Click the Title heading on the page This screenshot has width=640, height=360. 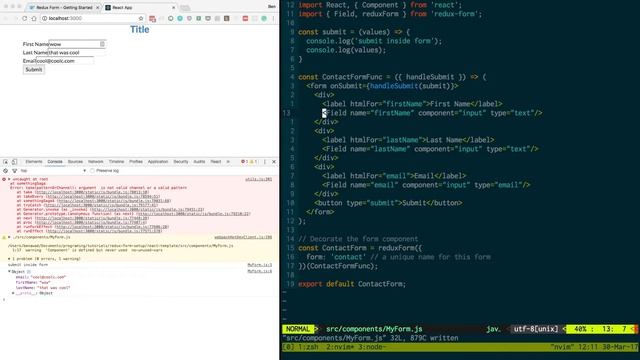pos(140,29)
